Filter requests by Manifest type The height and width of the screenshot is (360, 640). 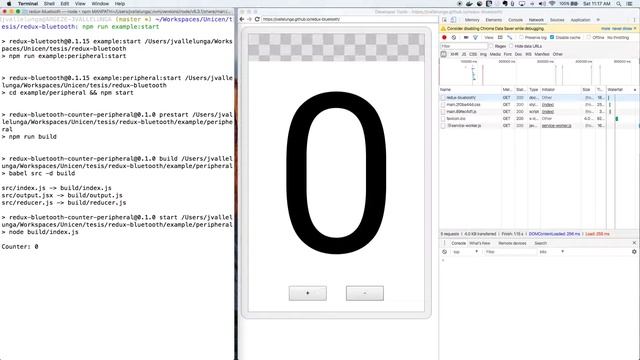point(542,54)
